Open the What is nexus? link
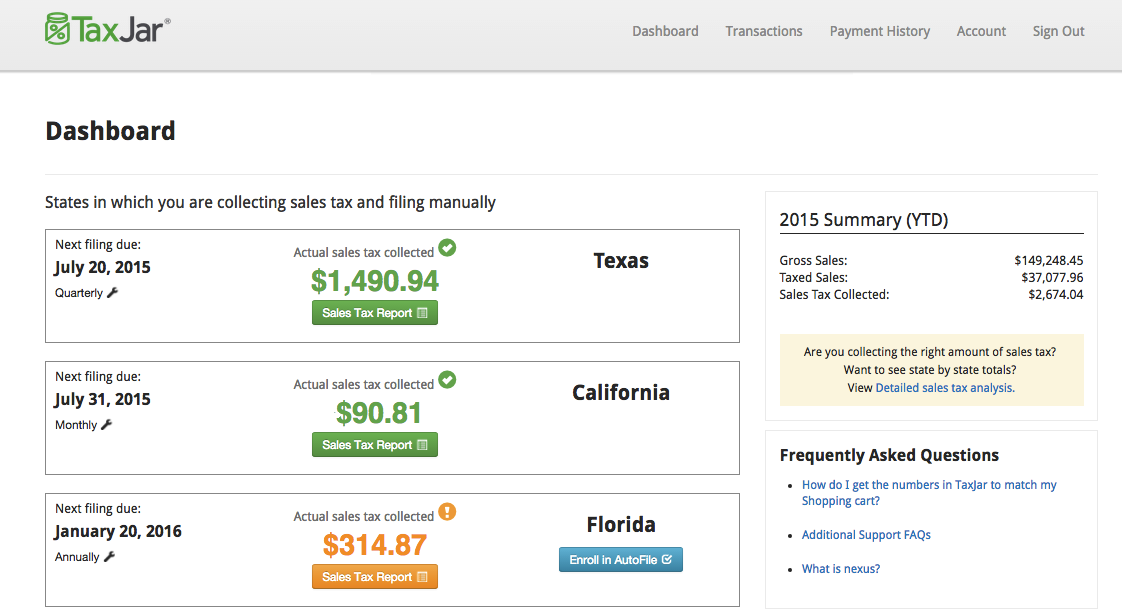The width and height of the screenshot is (1122, 616). pos(840,569)
